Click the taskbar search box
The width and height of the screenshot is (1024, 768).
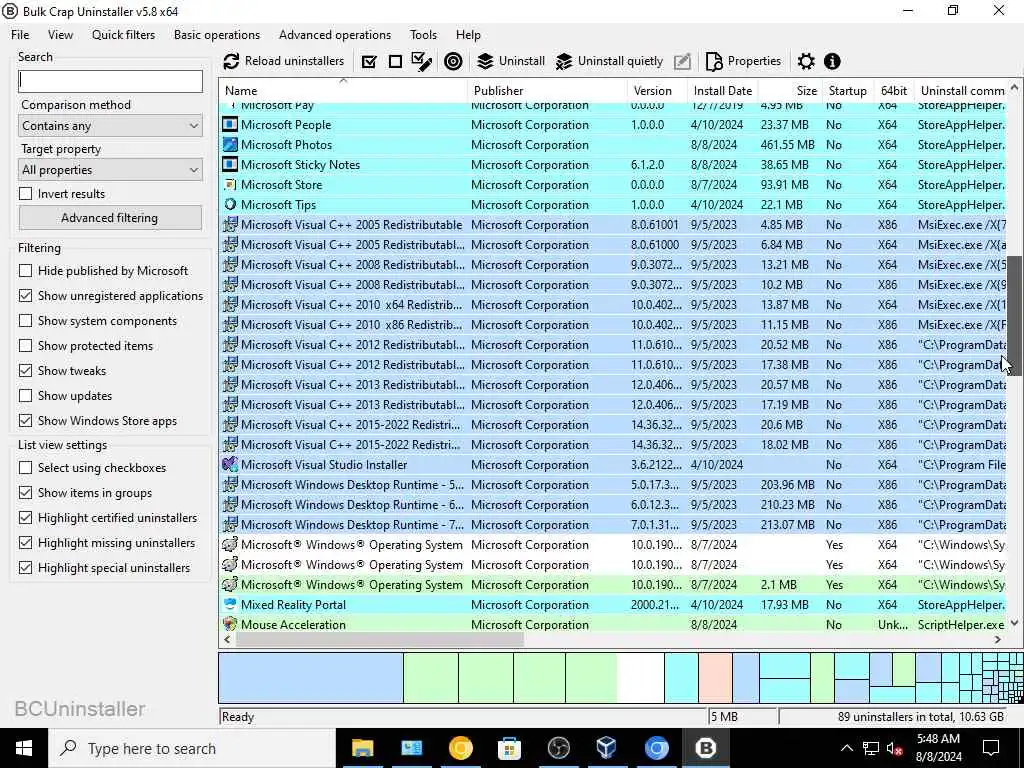point(192,748)
